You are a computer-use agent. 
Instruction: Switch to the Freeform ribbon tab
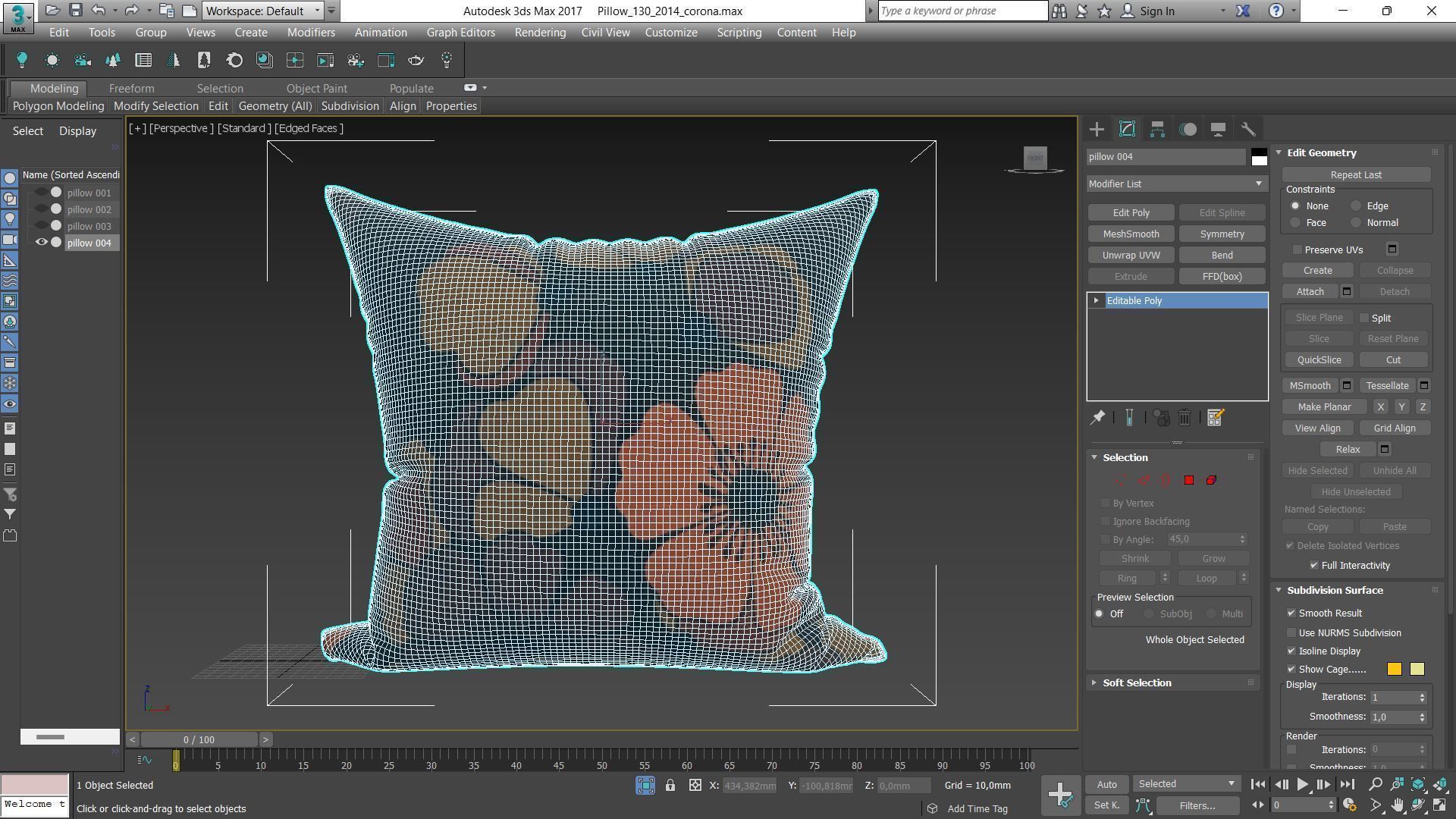[x=131, y=89]
